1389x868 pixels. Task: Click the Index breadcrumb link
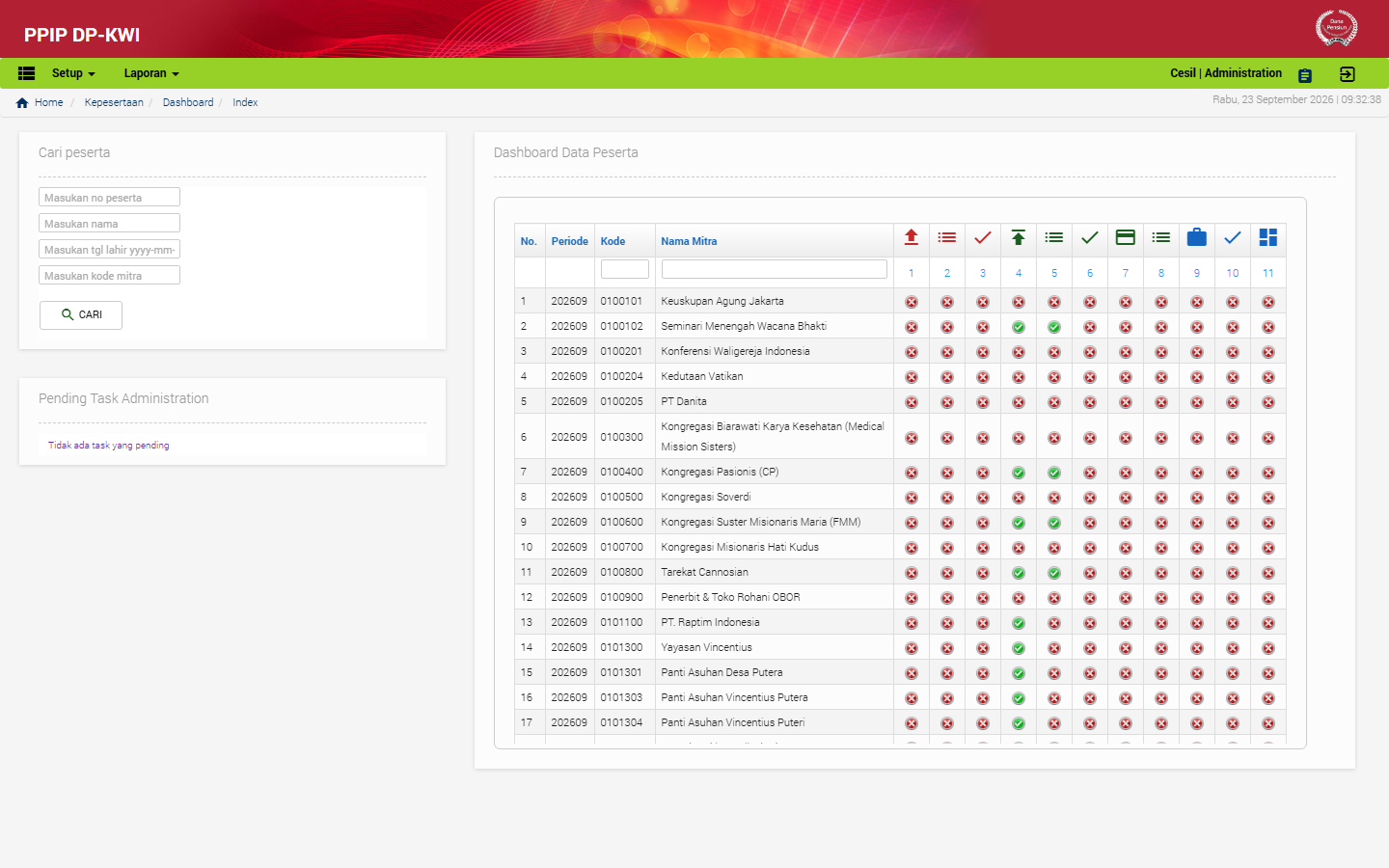[245, 103]
